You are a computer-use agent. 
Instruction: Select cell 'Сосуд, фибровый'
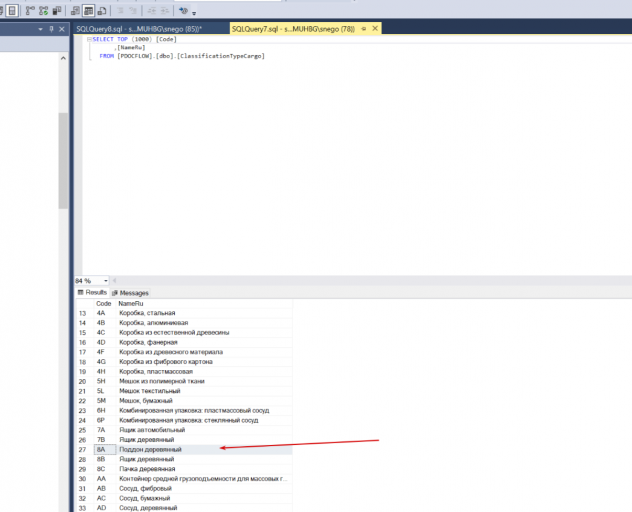point(204,489)
